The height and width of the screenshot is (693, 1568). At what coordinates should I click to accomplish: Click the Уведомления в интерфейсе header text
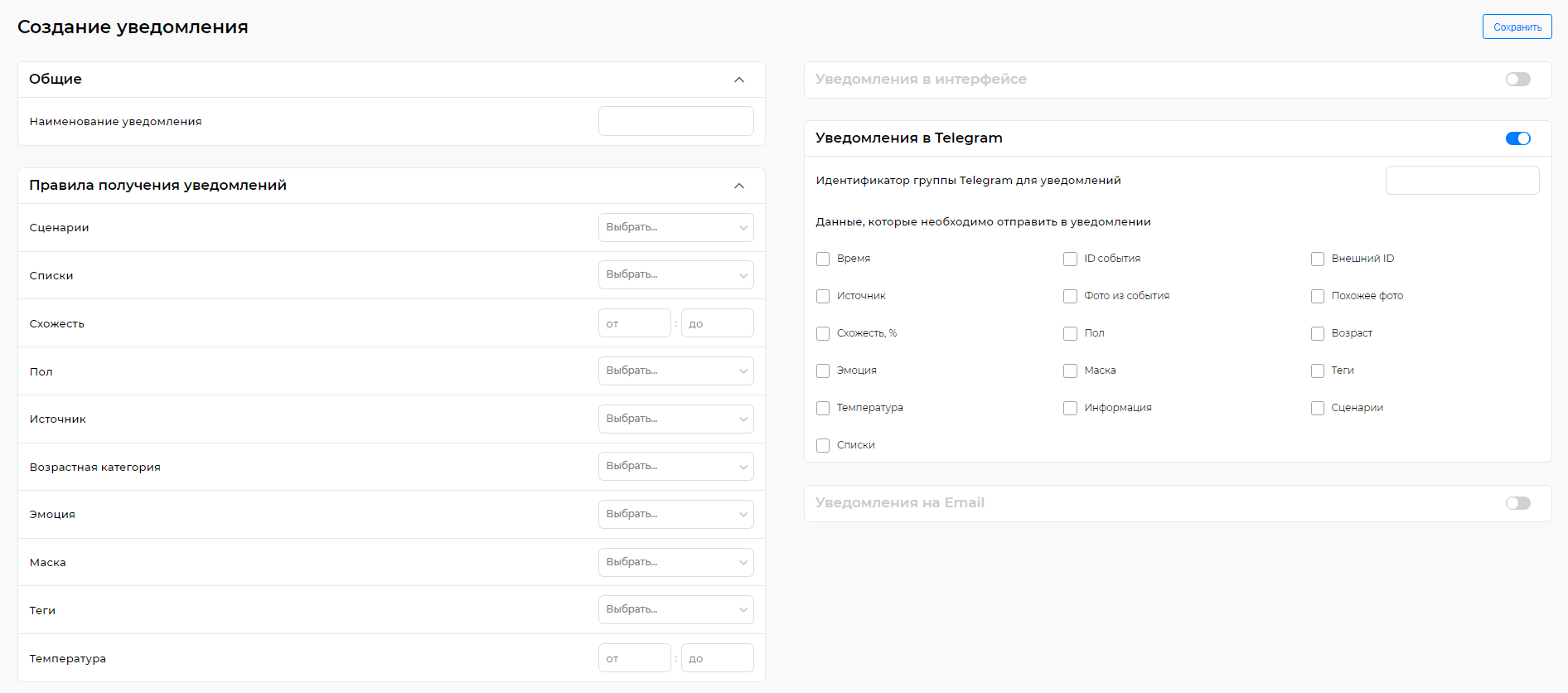[x=921, y=79]
